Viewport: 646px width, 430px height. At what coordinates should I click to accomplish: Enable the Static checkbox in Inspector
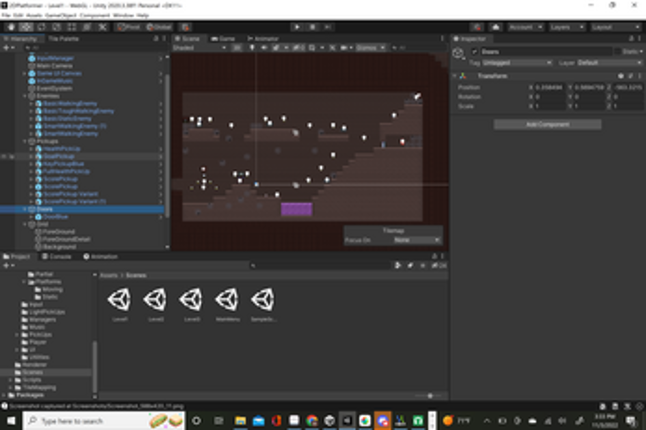point(618,51)
